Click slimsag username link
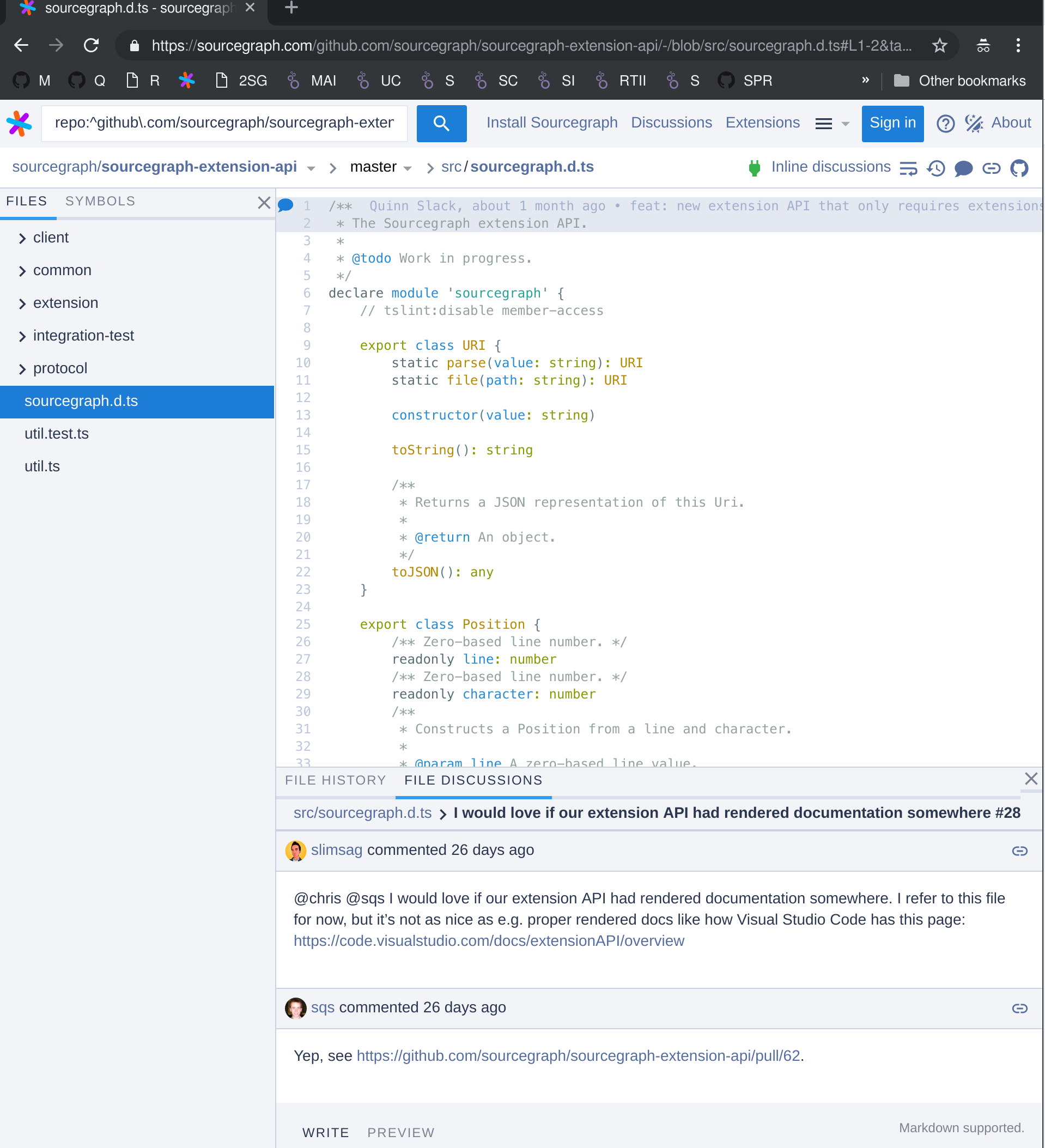The height and width of the screenshot is (1148, 1045). coord(337,849)
